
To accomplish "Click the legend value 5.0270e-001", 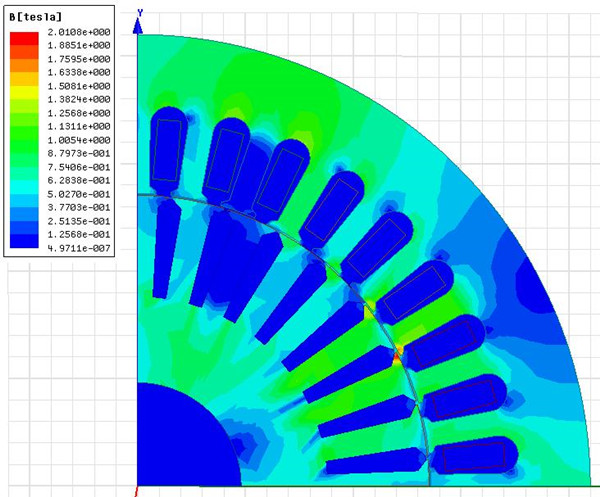I will pos(79,194).
